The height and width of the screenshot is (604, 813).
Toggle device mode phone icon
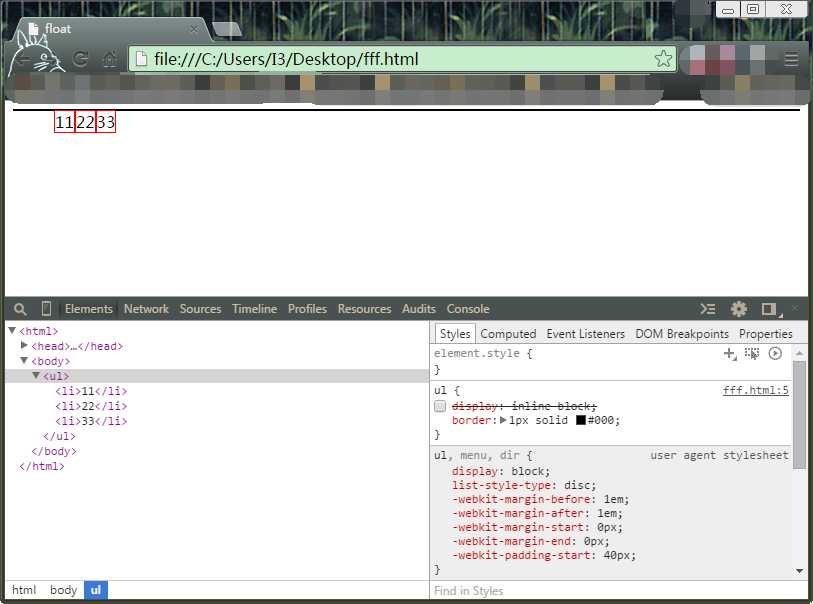pos(46,308)
